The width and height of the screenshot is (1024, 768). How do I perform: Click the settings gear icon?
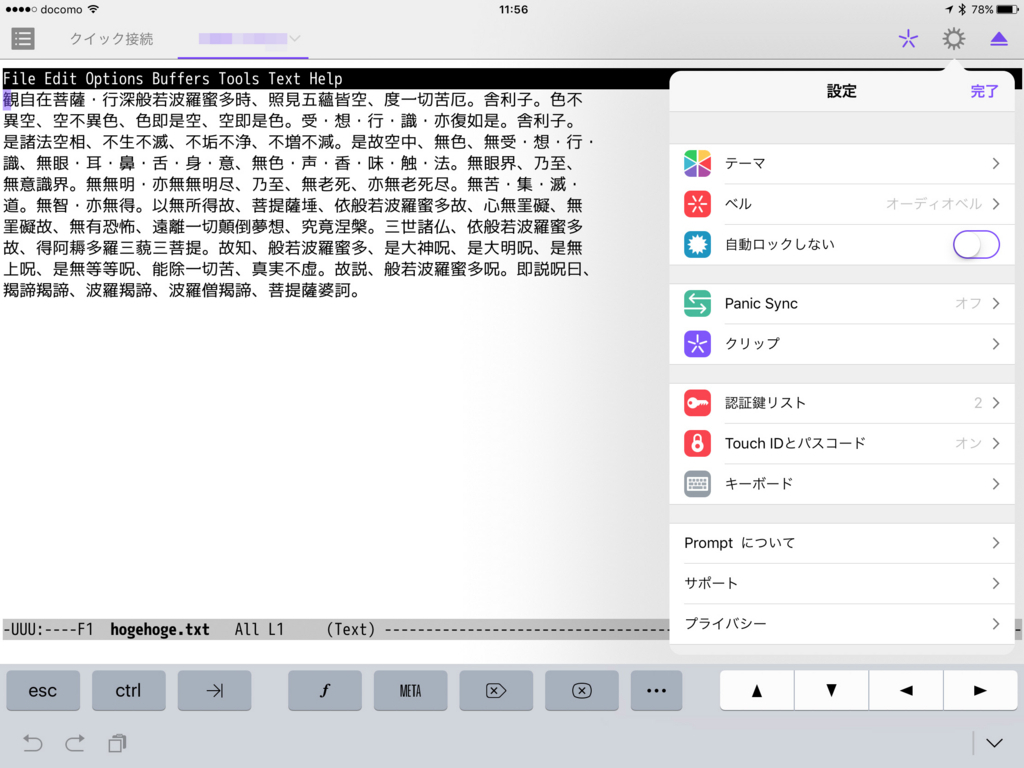(953, 39)
